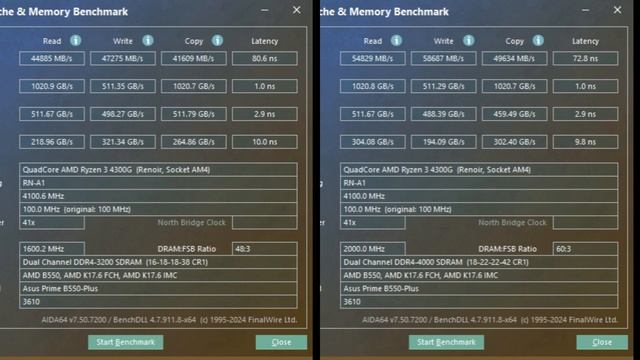Click Asus Prime B550-Plus in right window
This screenshot has height=360, width=640.
click(479, 289)
